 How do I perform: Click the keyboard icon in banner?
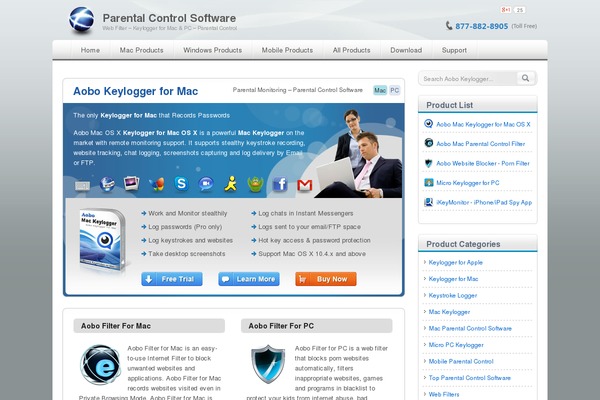point(82,186)
